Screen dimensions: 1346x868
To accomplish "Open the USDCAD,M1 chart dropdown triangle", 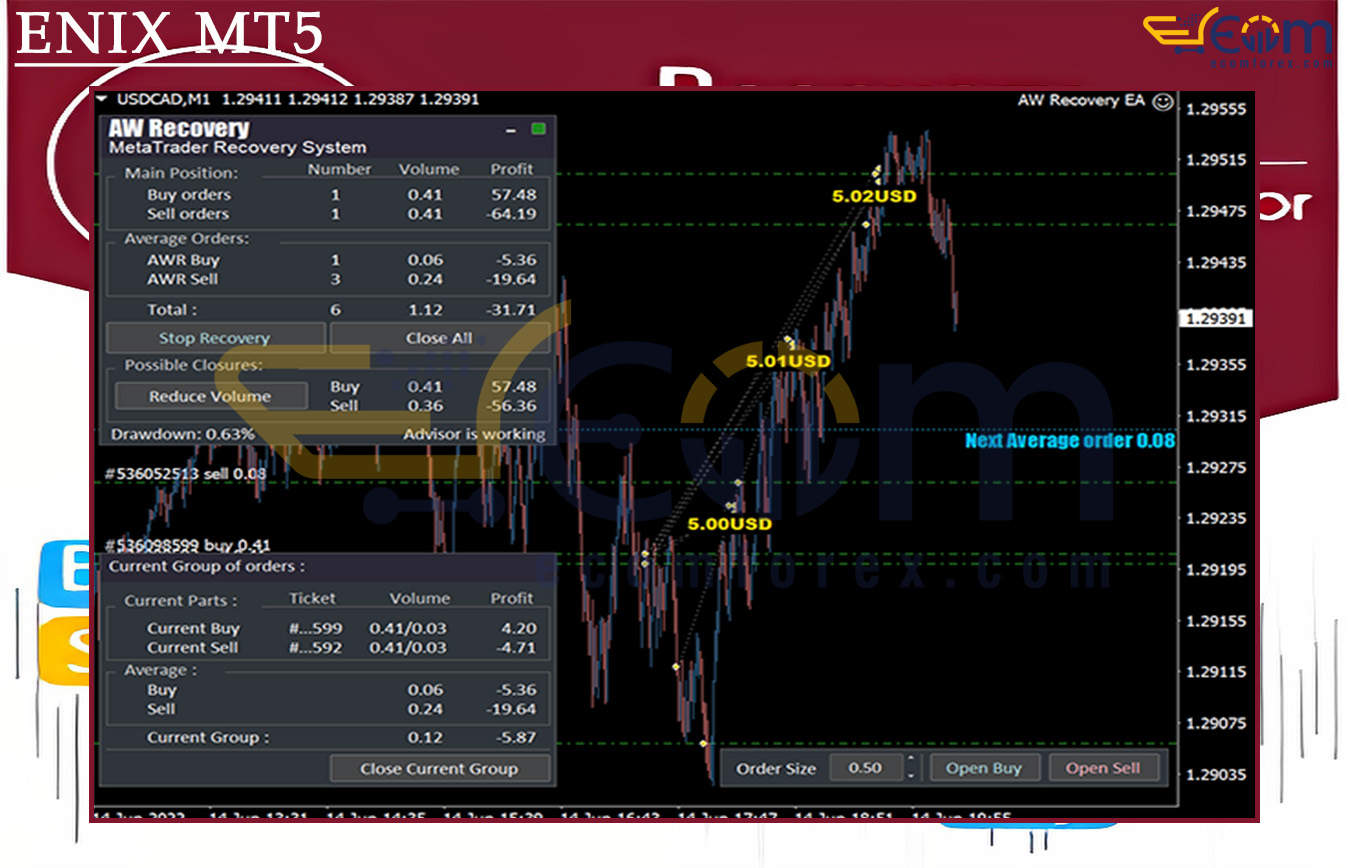I will (x=102, y=100).
